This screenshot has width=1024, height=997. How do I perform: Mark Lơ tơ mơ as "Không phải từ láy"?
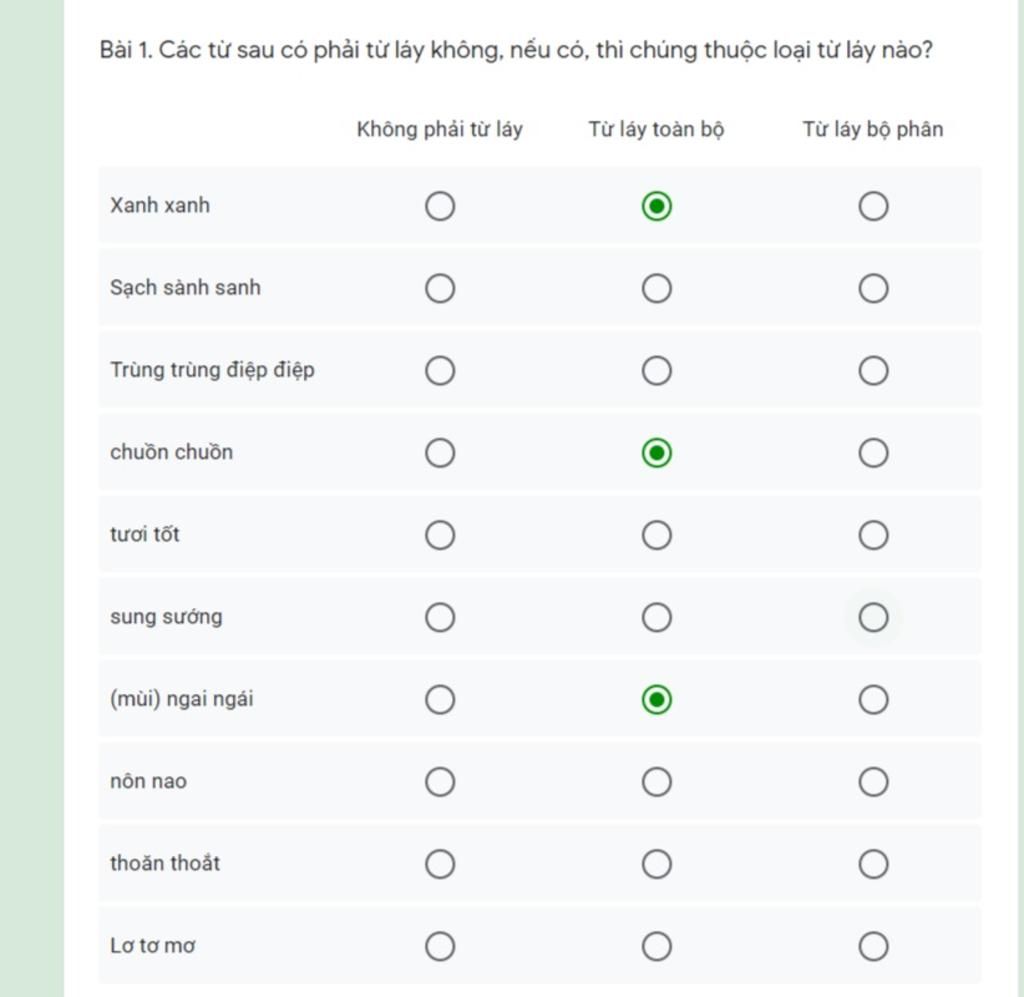pos(440,947)
